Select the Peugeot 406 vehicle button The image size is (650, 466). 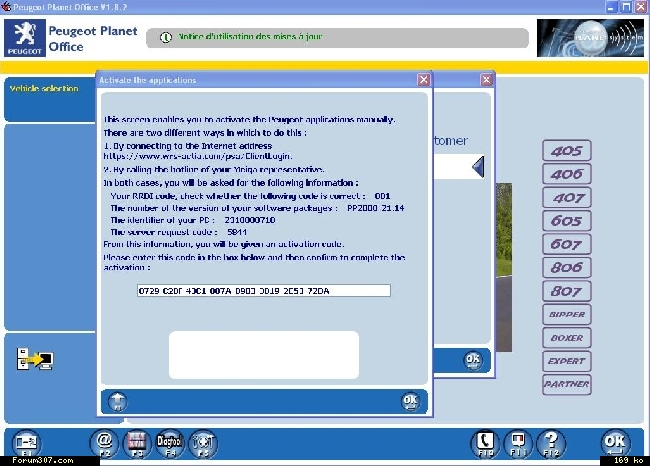click(567, 174)
